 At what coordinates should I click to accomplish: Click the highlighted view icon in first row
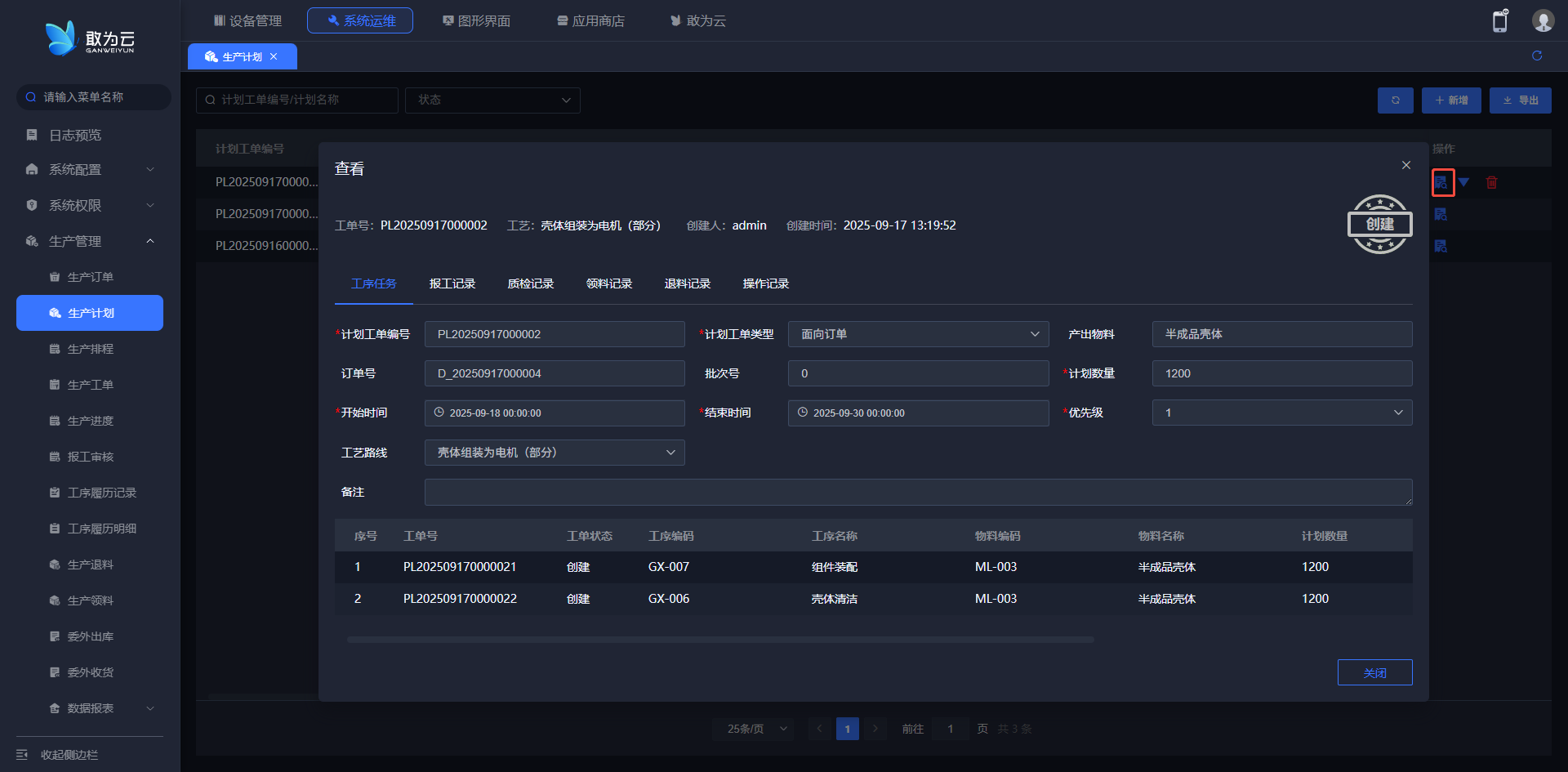pyautogui.click(x=1441, y=182)
